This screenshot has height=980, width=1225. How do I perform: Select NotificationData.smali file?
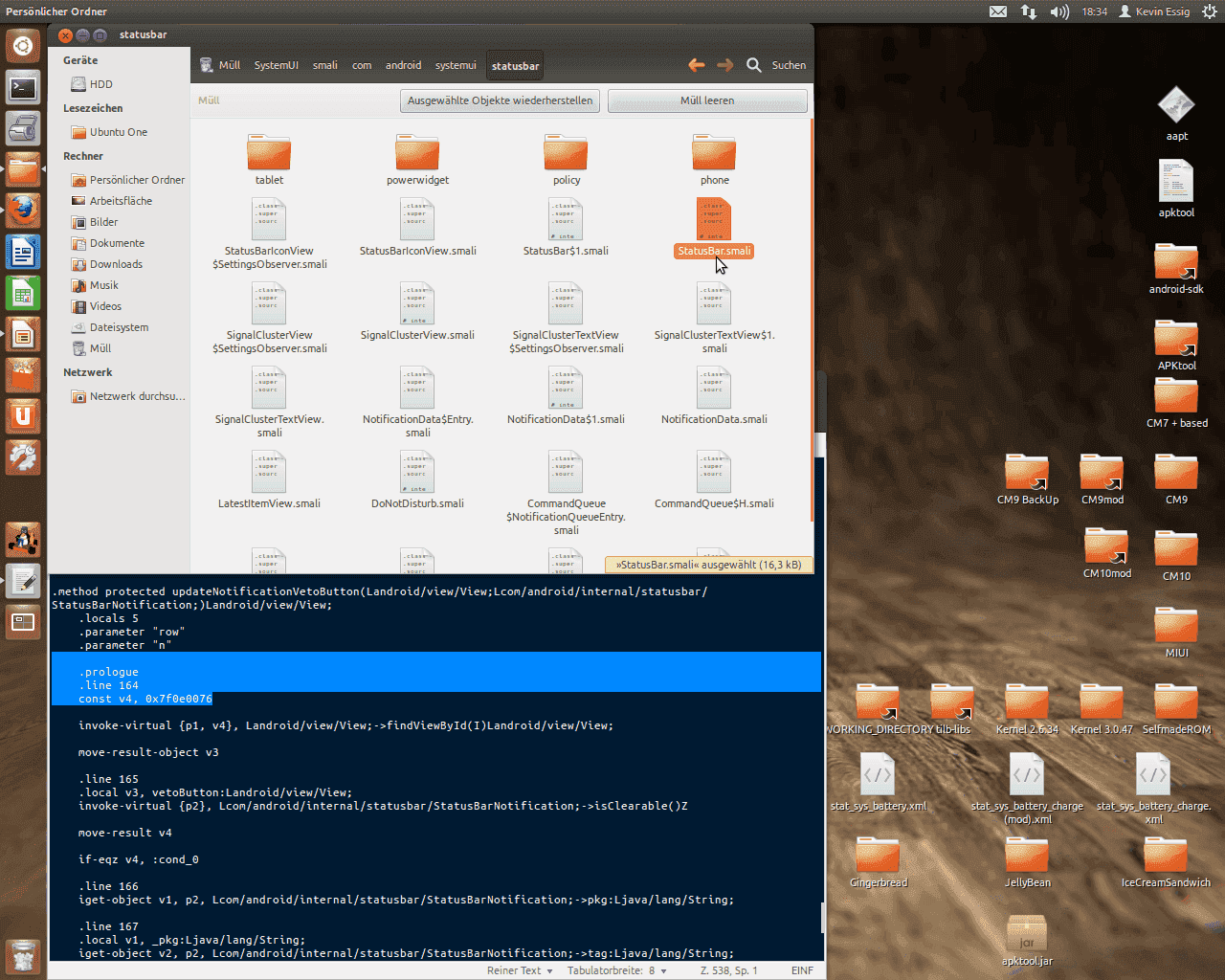[714, 396]
